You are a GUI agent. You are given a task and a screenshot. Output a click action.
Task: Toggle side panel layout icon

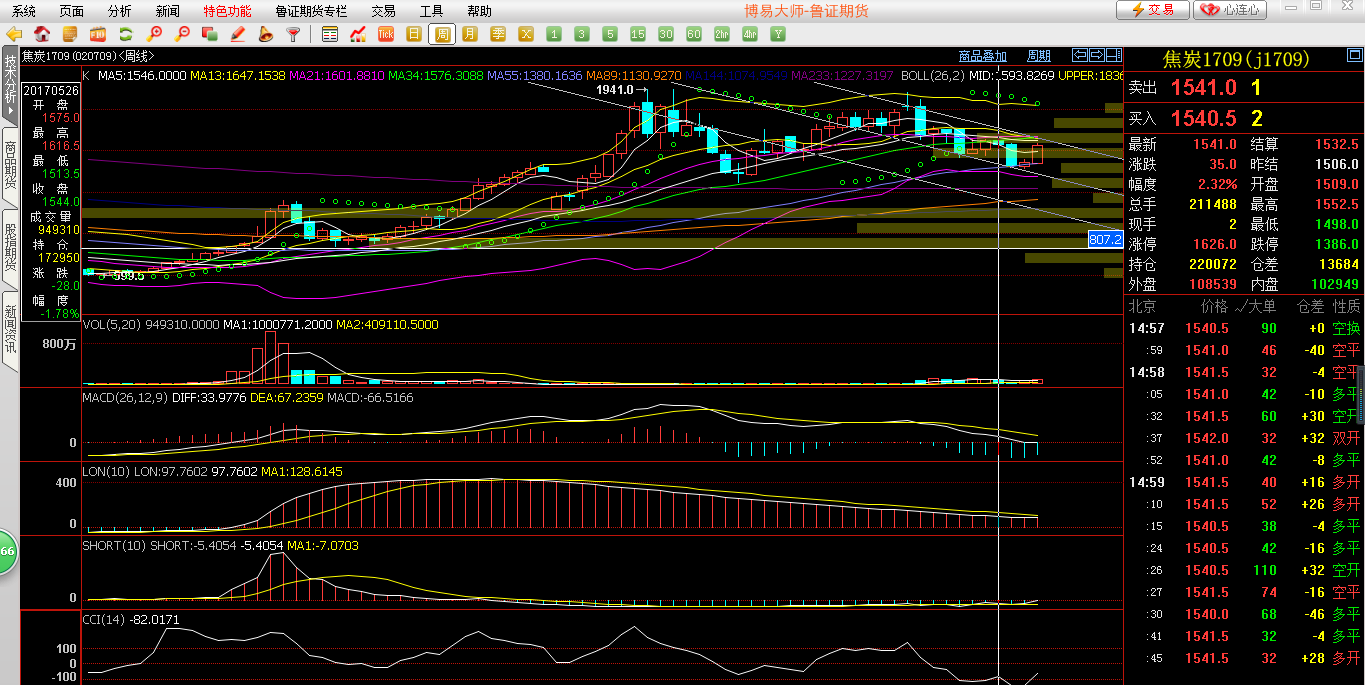(1114, 55)
